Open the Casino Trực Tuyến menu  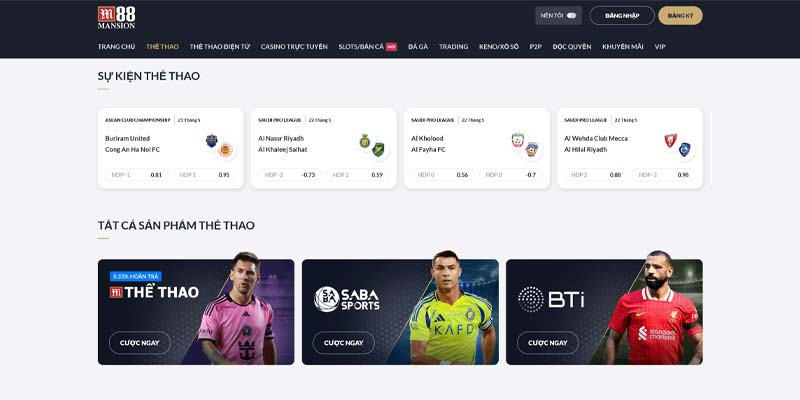[294, 46]
